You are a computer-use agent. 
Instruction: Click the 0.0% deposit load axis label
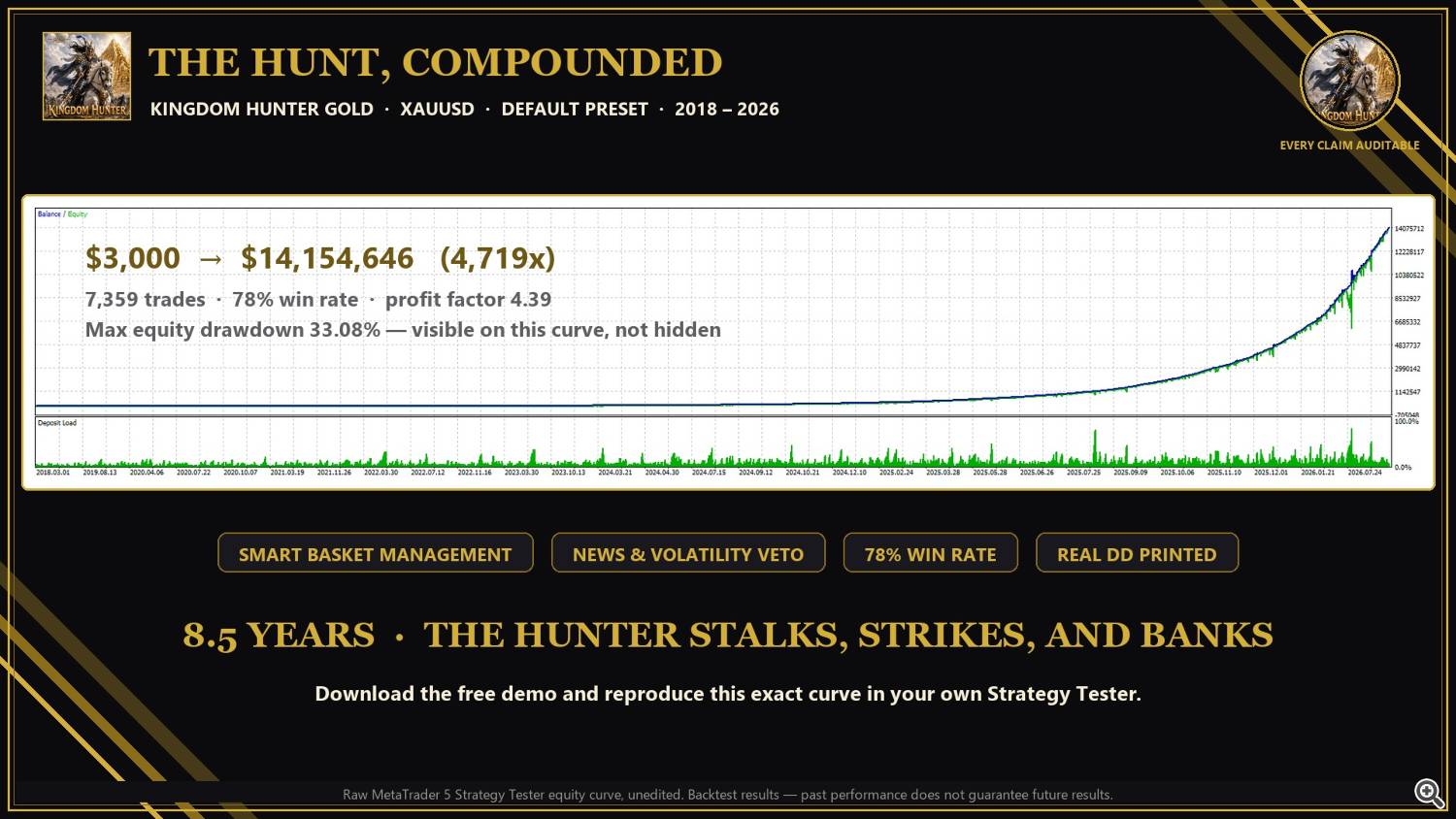[x=1404, y=468]
